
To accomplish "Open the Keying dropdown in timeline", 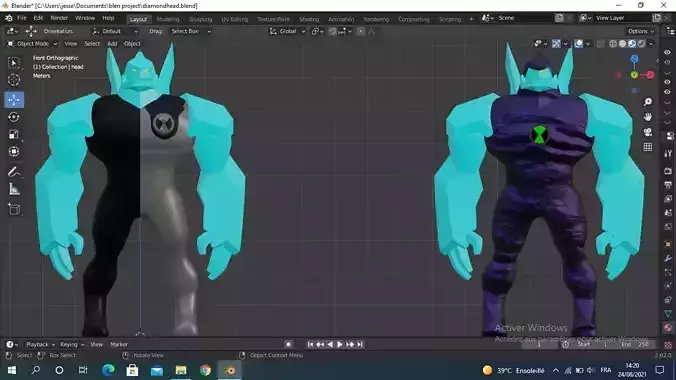I will pos(72,344).
